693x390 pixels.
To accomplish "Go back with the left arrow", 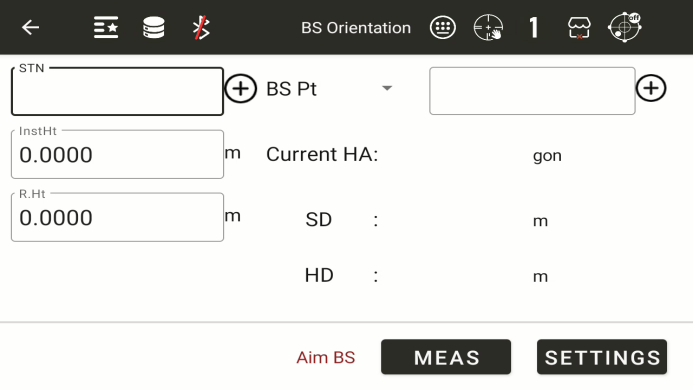I will click(30, 27).
